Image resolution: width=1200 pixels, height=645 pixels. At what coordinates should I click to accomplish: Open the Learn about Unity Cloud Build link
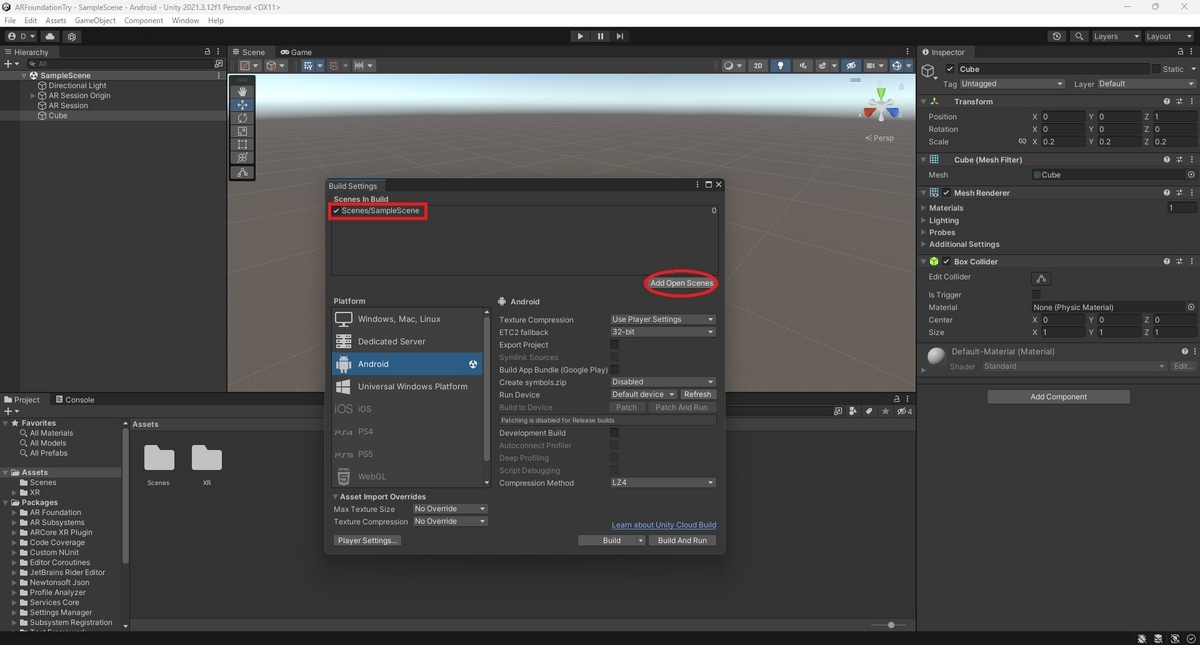(664, 525)
